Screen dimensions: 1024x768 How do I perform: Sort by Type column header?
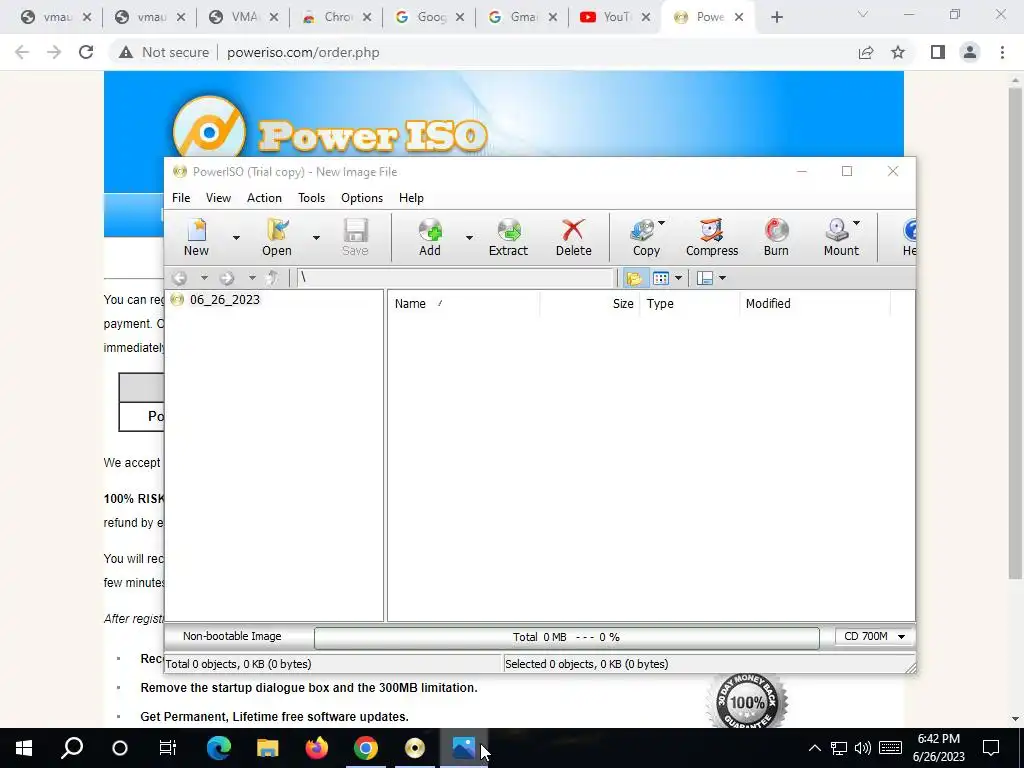coord(689,304)
